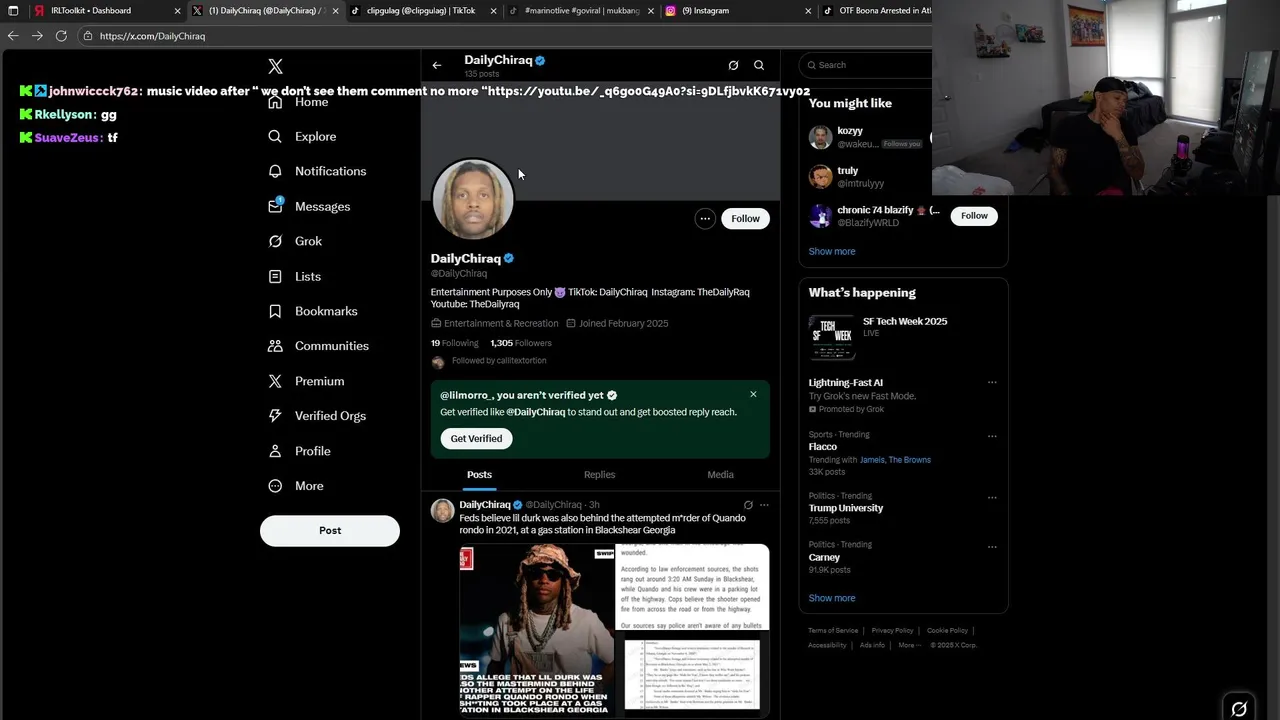Click the floating Grok button at bottom right
1280x720 pixels.
pos(1239,709)
